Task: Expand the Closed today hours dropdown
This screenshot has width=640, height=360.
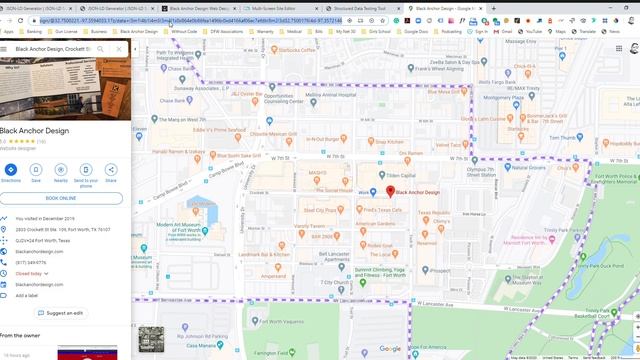Action: [x=32, y=273]
